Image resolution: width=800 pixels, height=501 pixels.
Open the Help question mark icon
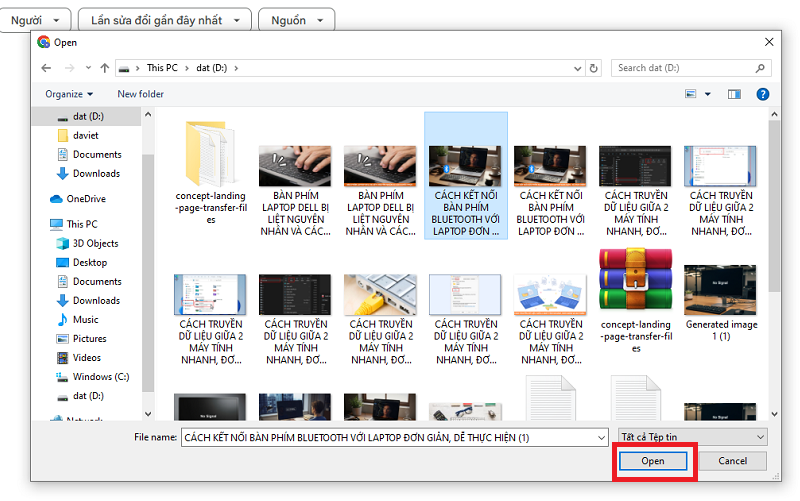pyautogui.click(x=762, y=94)
